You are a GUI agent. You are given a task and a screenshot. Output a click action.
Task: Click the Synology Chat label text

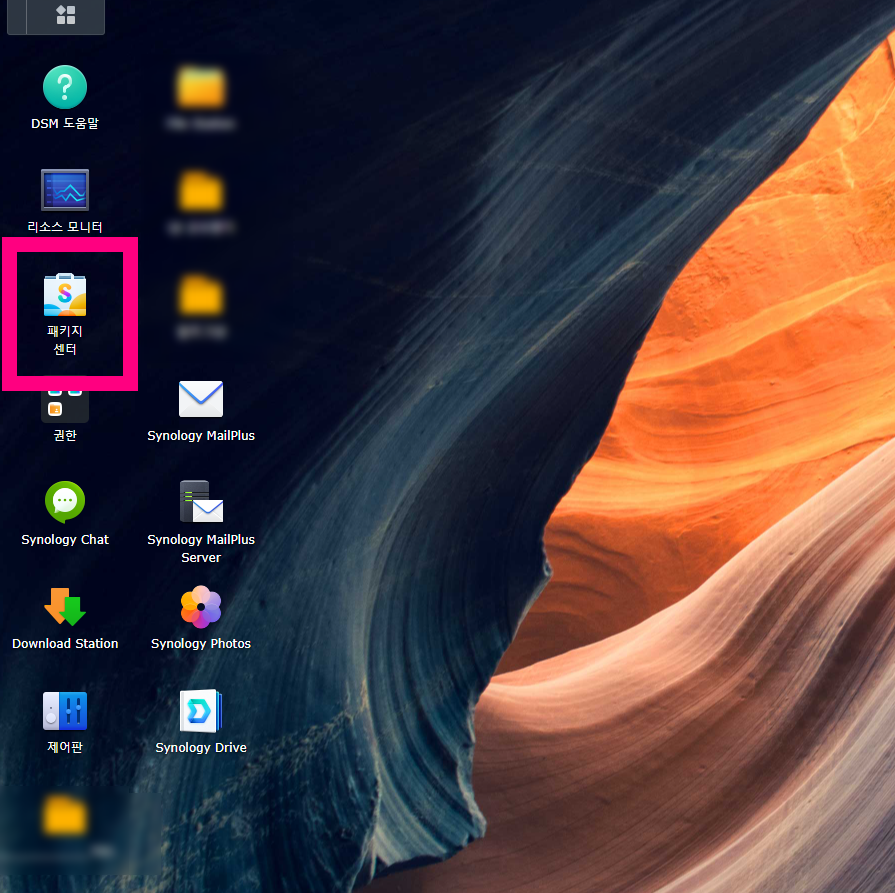pos(65,540)
